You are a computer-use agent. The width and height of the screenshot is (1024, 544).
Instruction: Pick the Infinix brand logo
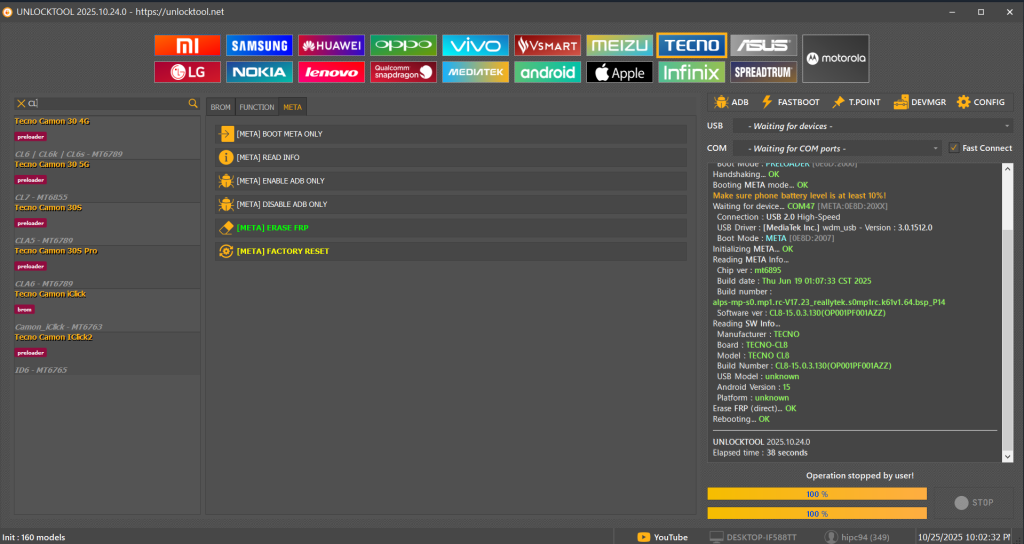pos(692,72)
